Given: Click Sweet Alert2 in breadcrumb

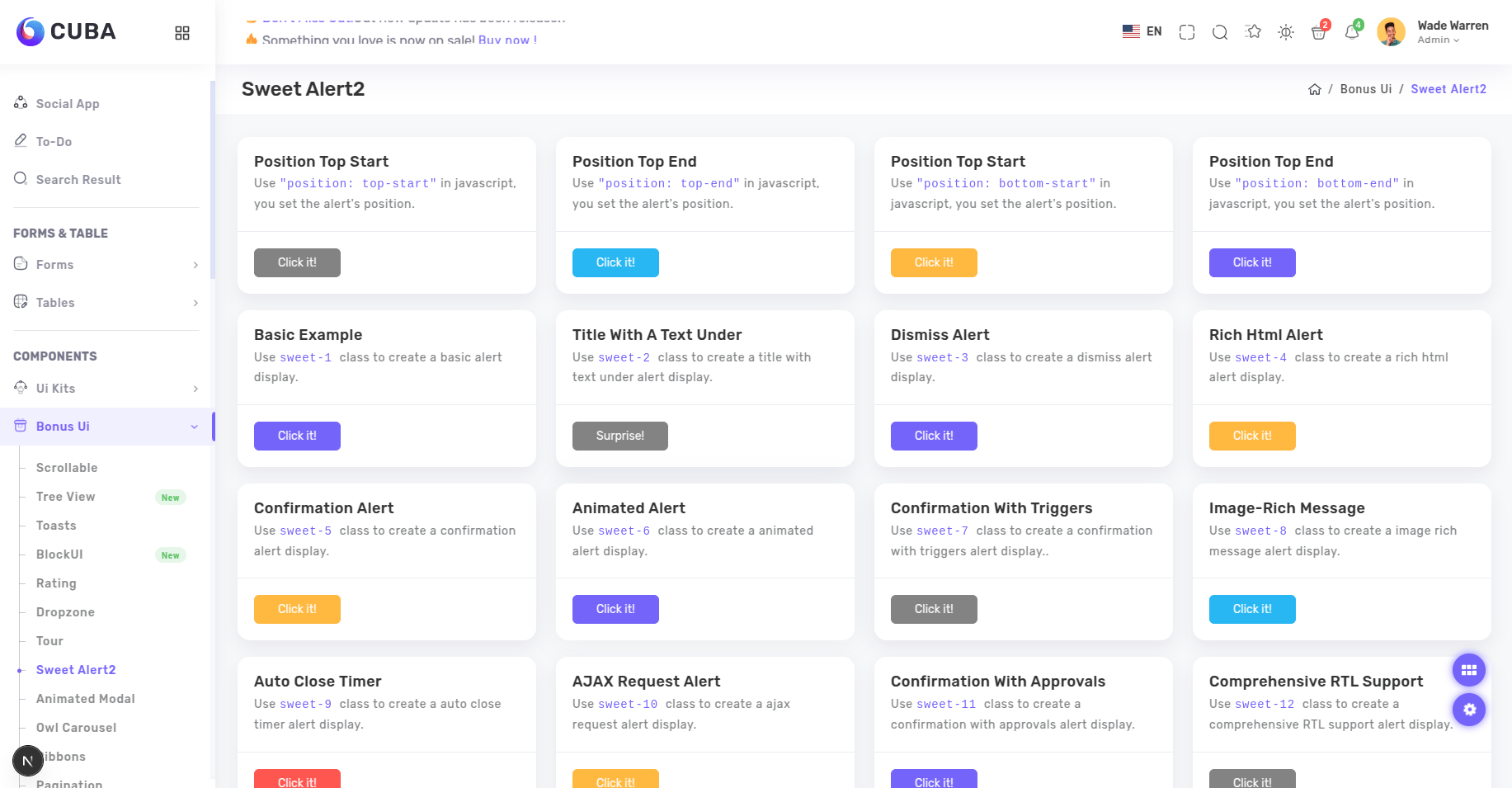Looking at the screenshot, I should tap(1448, 89).
